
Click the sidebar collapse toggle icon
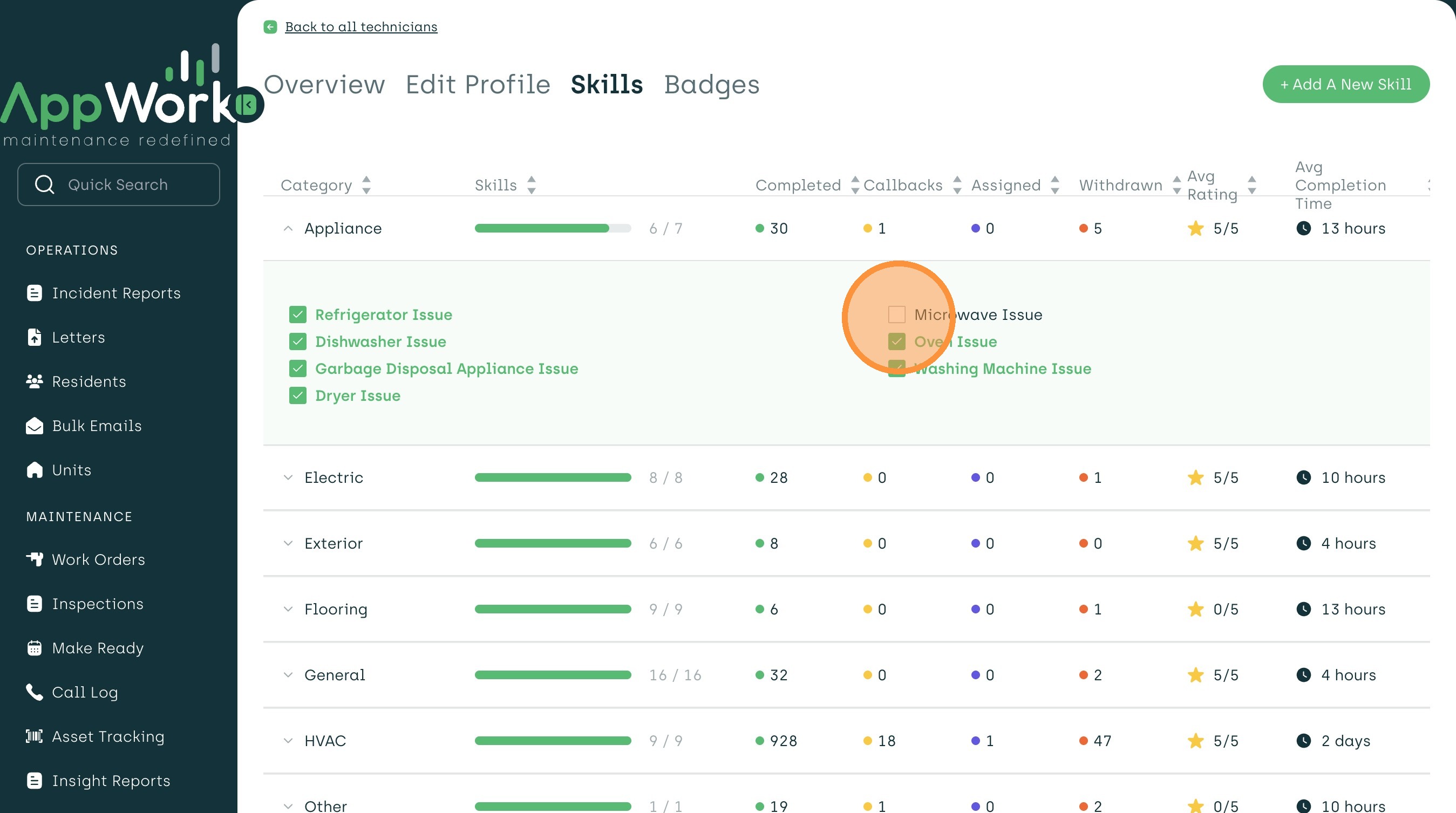[x=248, y=105]
